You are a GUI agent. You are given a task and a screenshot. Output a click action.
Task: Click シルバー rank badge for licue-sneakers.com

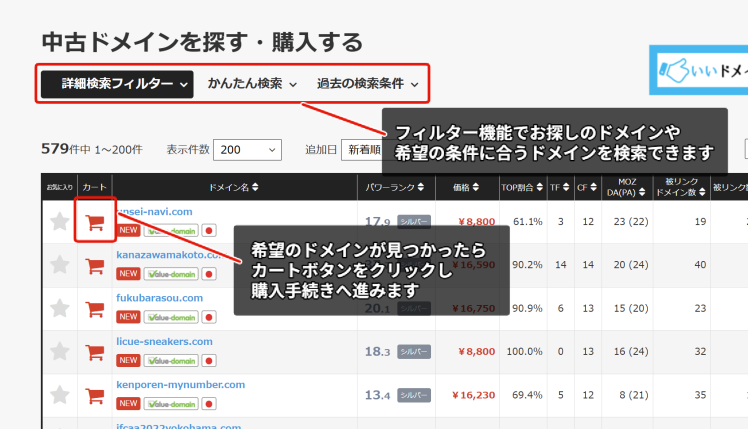pyautogui.click(x=414, y=352)
